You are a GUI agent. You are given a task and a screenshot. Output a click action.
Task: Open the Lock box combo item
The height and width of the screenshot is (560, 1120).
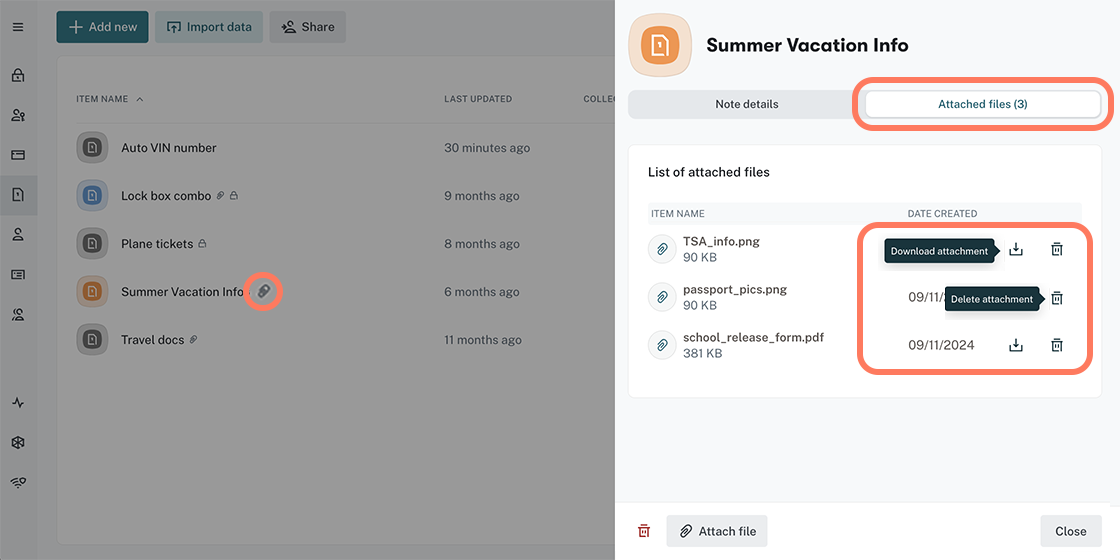point(165,196)
